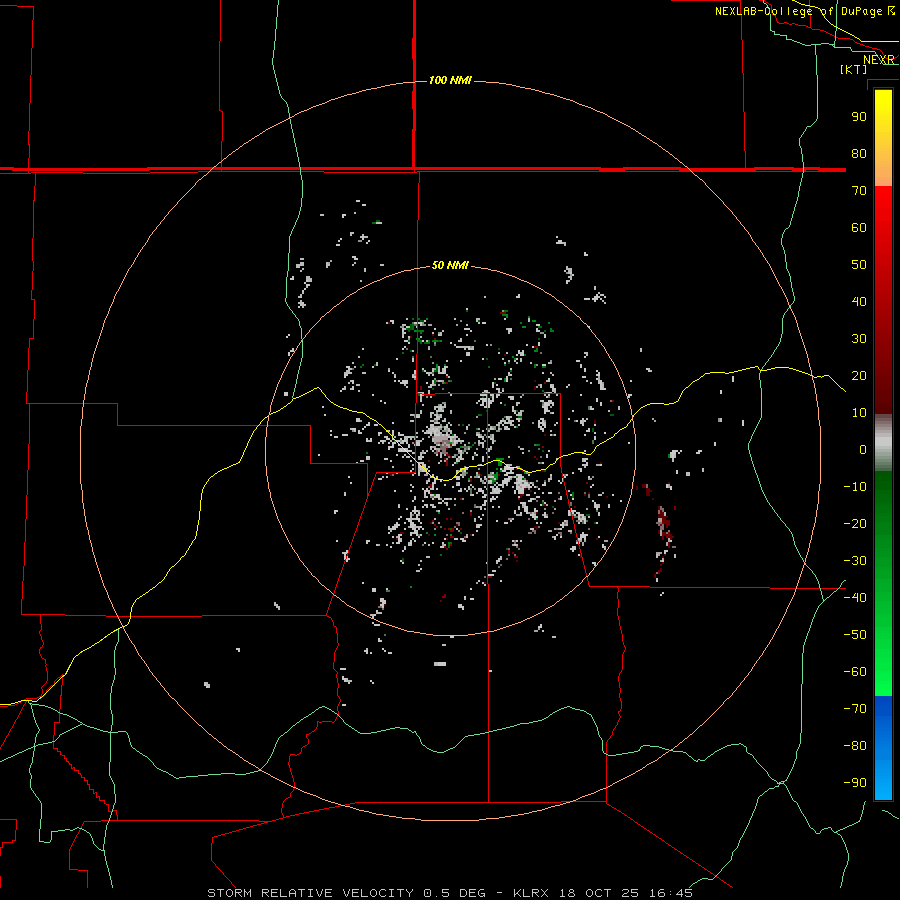Click the 50 NMI range ring label
Image resolution: width=900 pixels, height=900 pixels.
[x=450, y=265]
